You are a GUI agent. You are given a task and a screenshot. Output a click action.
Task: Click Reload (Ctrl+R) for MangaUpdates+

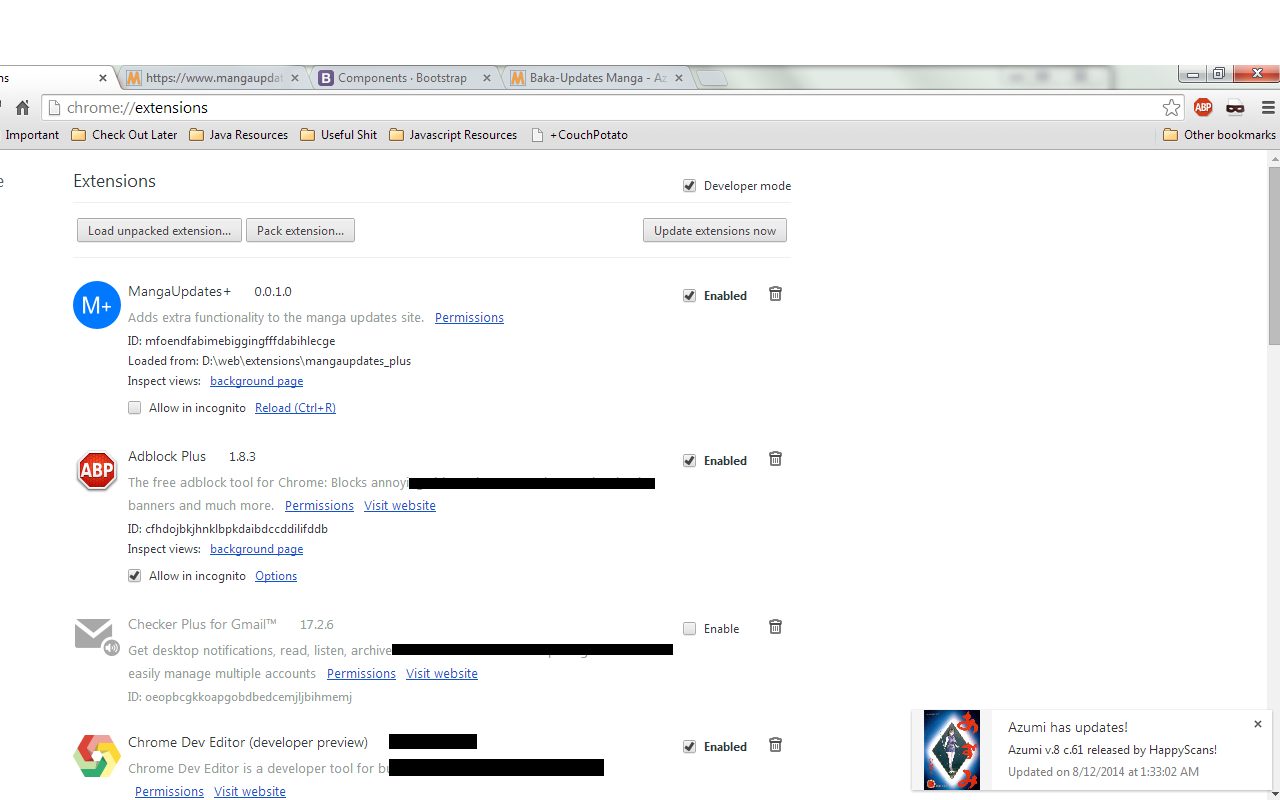295,408
